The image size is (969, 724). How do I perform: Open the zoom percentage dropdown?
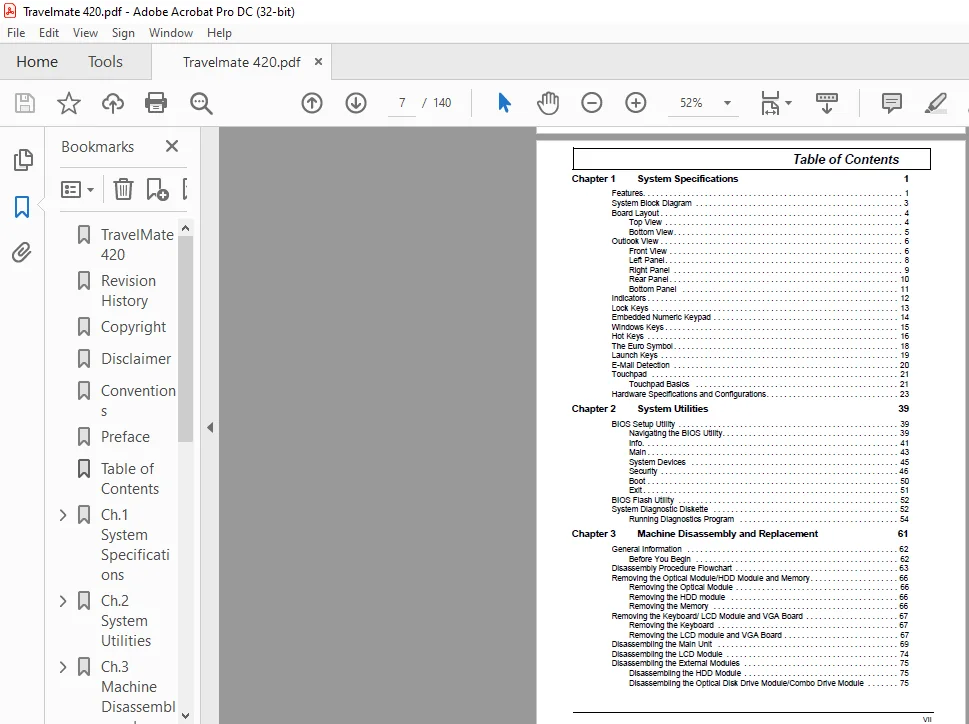pos(727,103)
